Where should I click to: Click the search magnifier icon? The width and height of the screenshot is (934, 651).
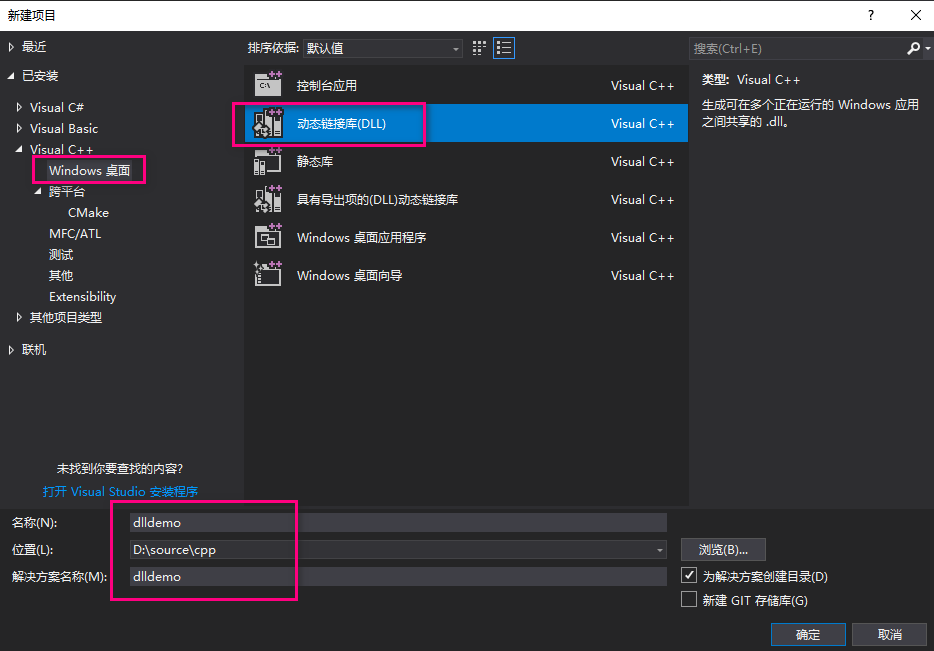tap(913, 48)
